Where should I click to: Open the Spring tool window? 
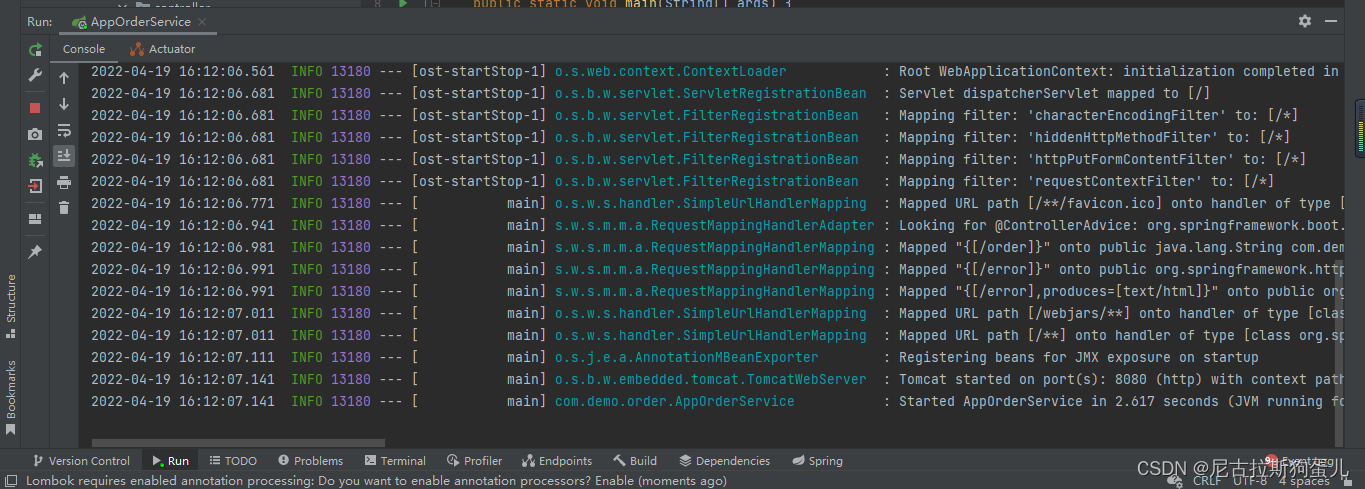[x=817, y=461]
